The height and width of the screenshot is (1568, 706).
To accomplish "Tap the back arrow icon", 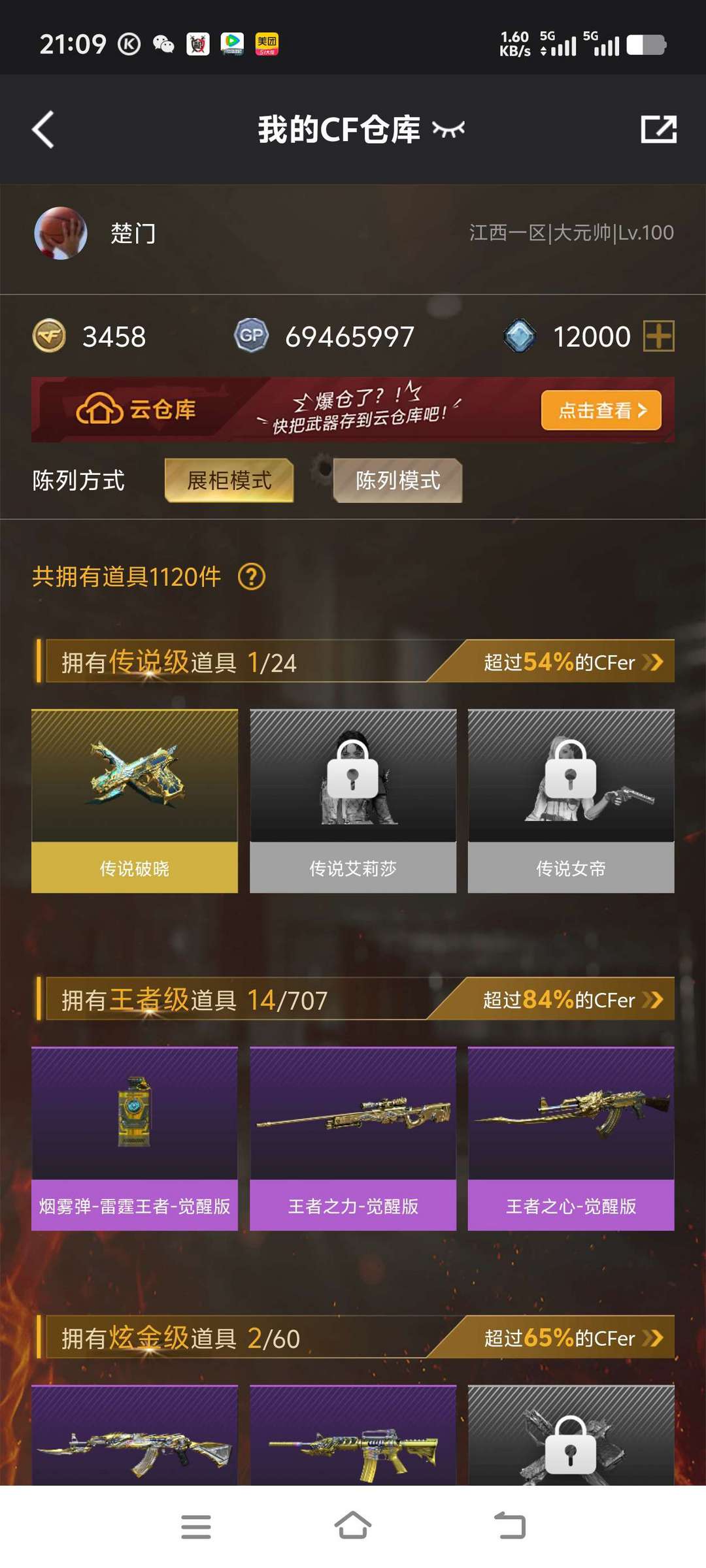I will [x=43, y=129].
